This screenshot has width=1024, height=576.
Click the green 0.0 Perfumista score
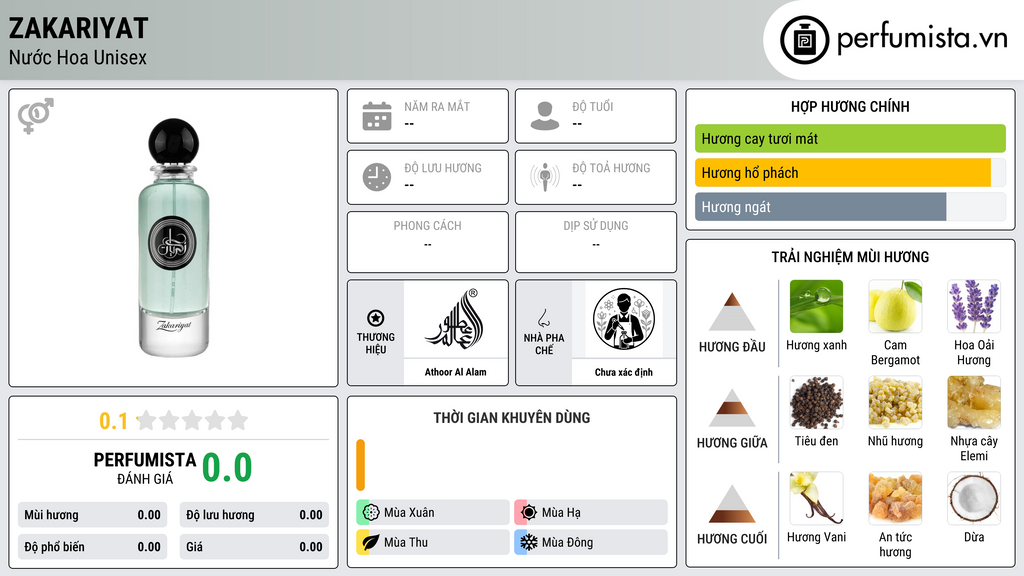[227, 468]
